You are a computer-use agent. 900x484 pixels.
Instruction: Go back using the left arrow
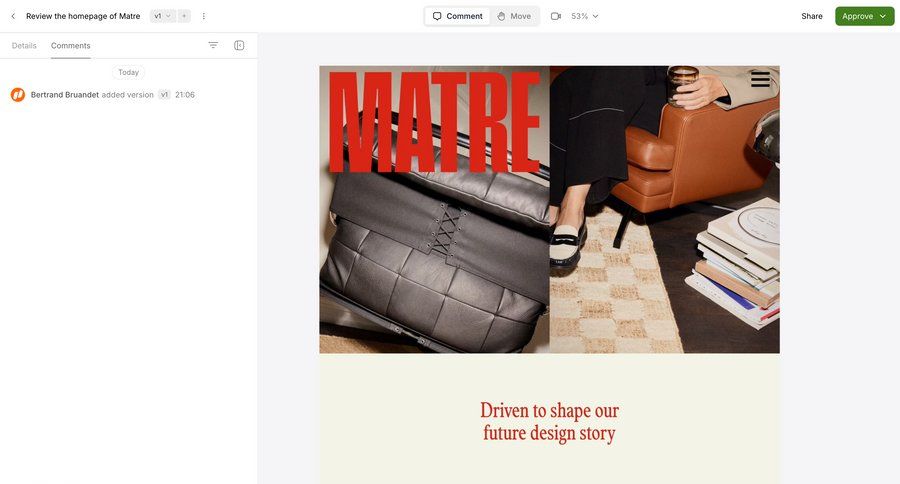(13, 16)
